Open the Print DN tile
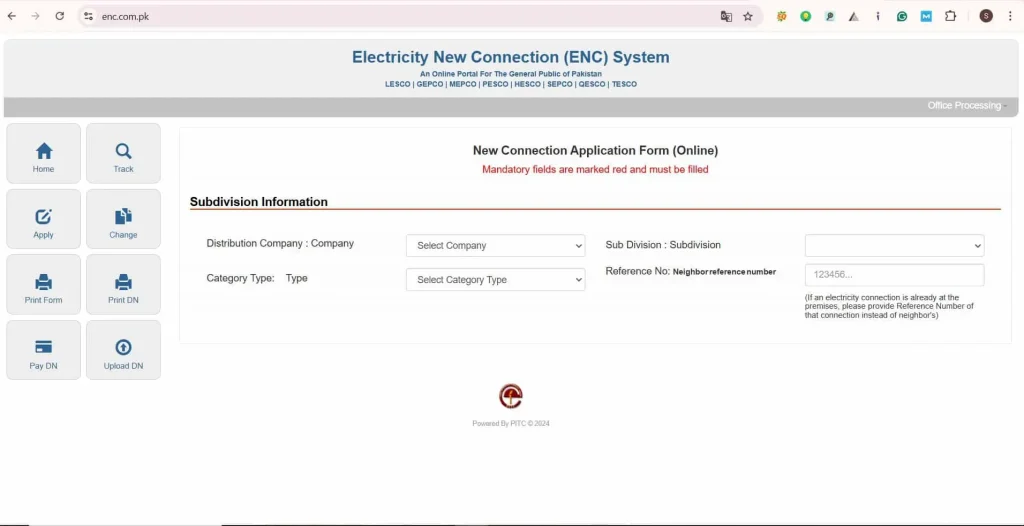The image size is (1024, 526). 123,285
